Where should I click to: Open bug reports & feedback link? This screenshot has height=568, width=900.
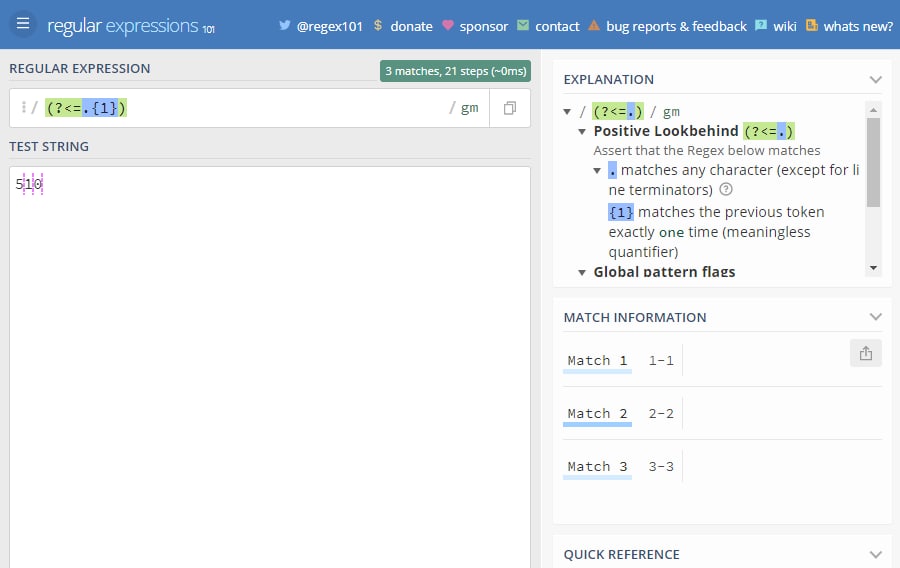677,26
